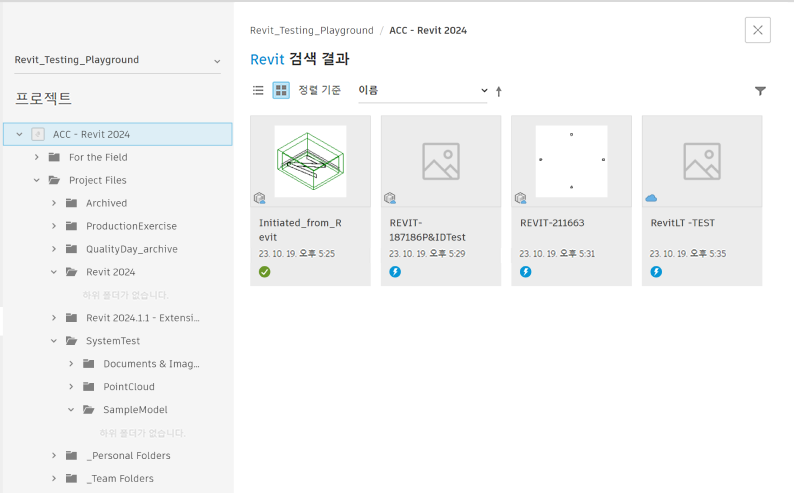Viewport: 794px width, 493px height.
Task: Expand the PointCloud folder chevron
Action: 71,387
